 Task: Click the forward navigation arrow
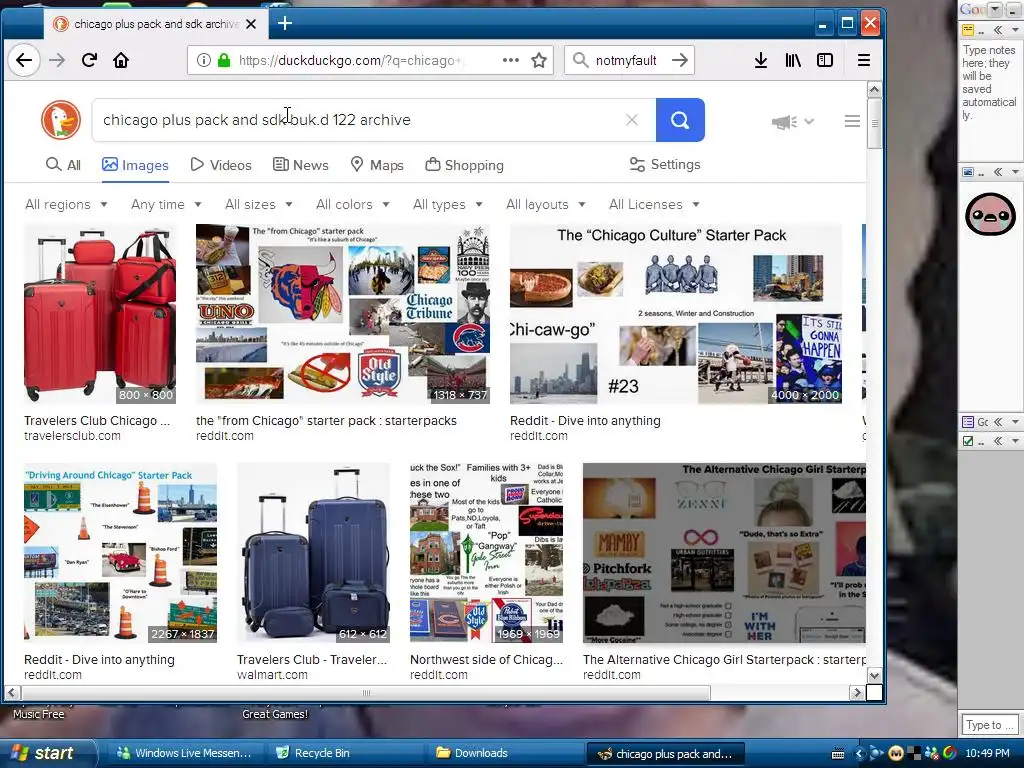[57, 60]
